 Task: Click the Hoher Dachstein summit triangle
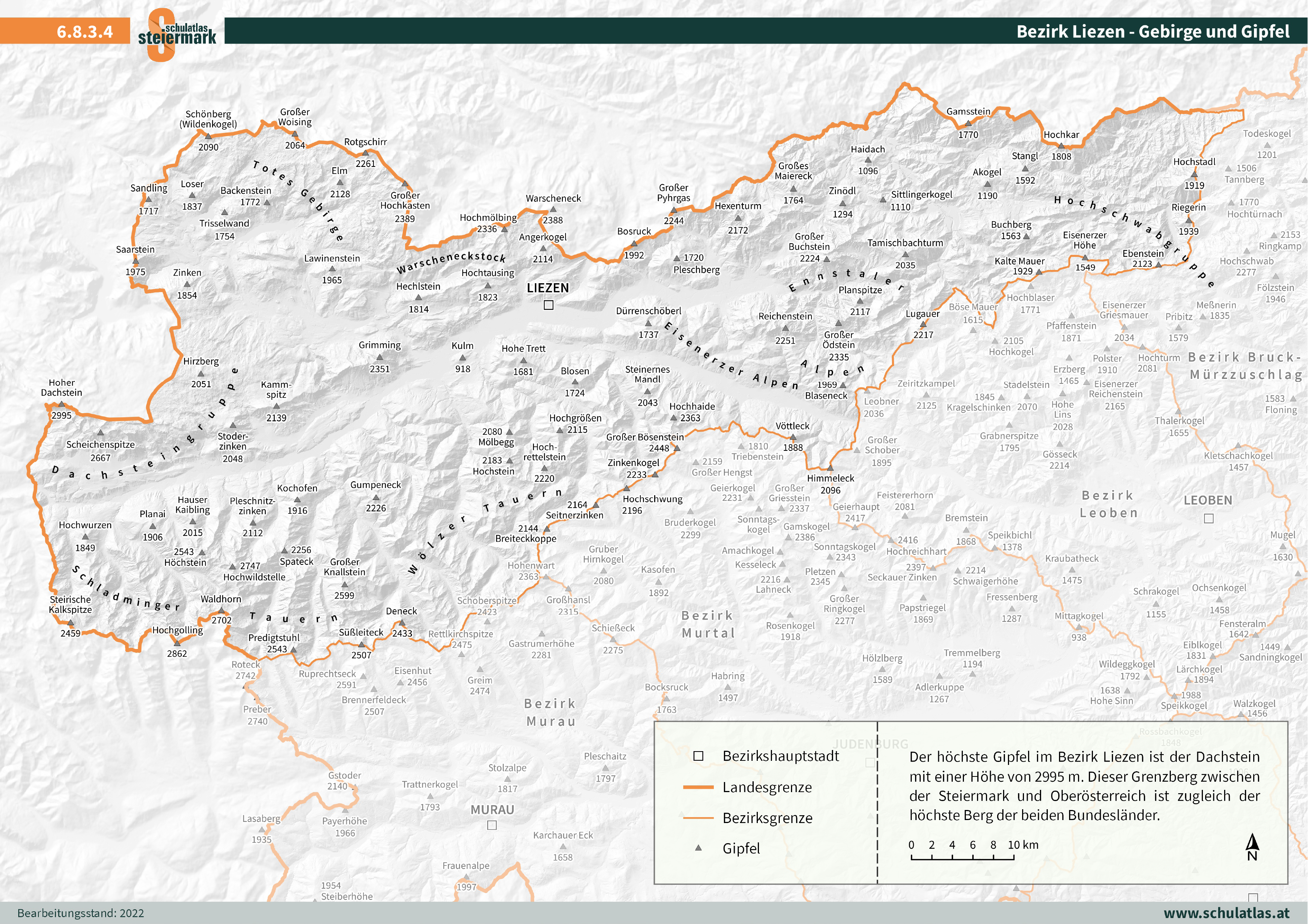pyautogui.click(x=62, y=404)
